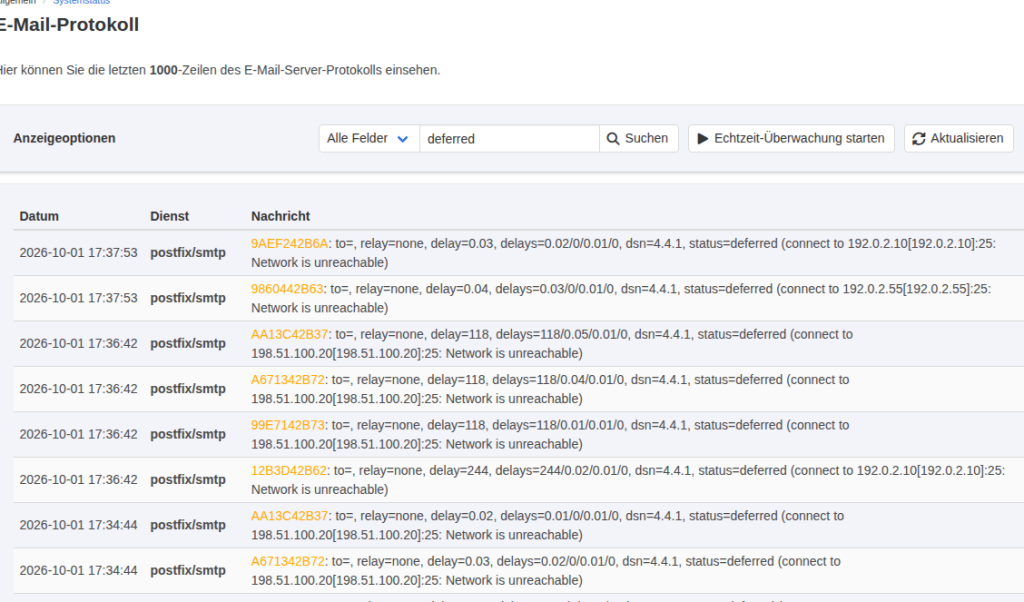
Task: Focus the search field containing deferred
Action: (509, 138)
